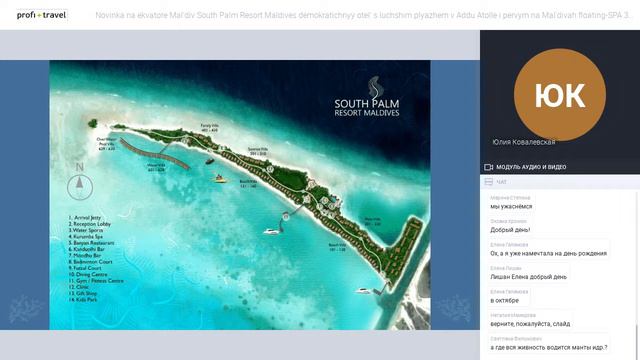Select the Модуль аудио и видео header
The height and width of the screenshot is (360, 640).
pos(531,167)
